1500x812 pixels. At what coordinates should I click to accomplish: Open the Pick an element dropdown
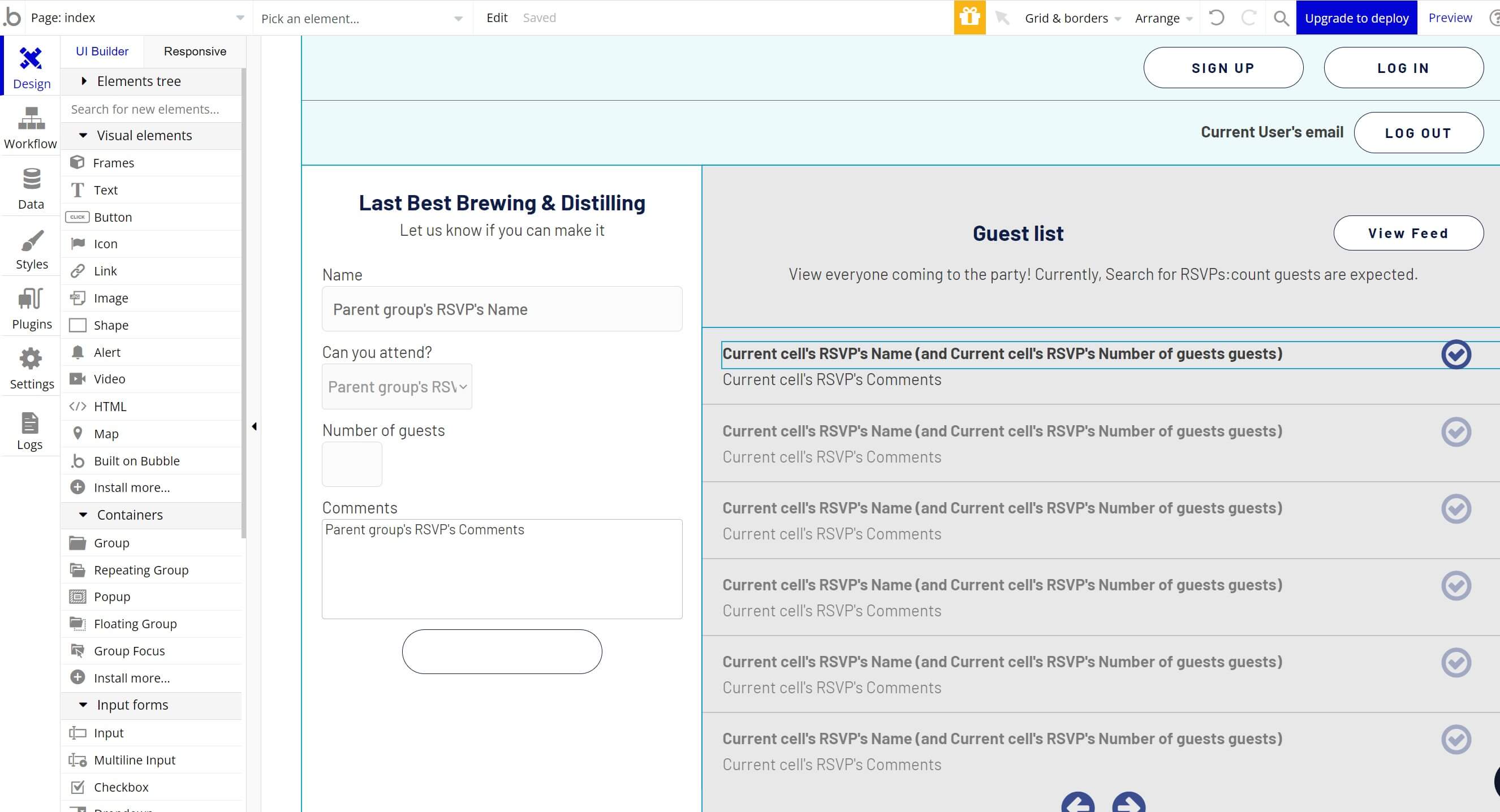[x=361, y=18]
